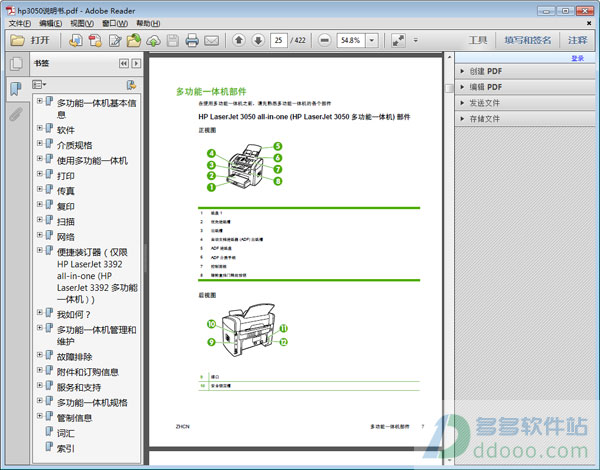Go to next page with down arrow
The width and height of the screenshot is (600, 470).
click(x=258, y=40)
